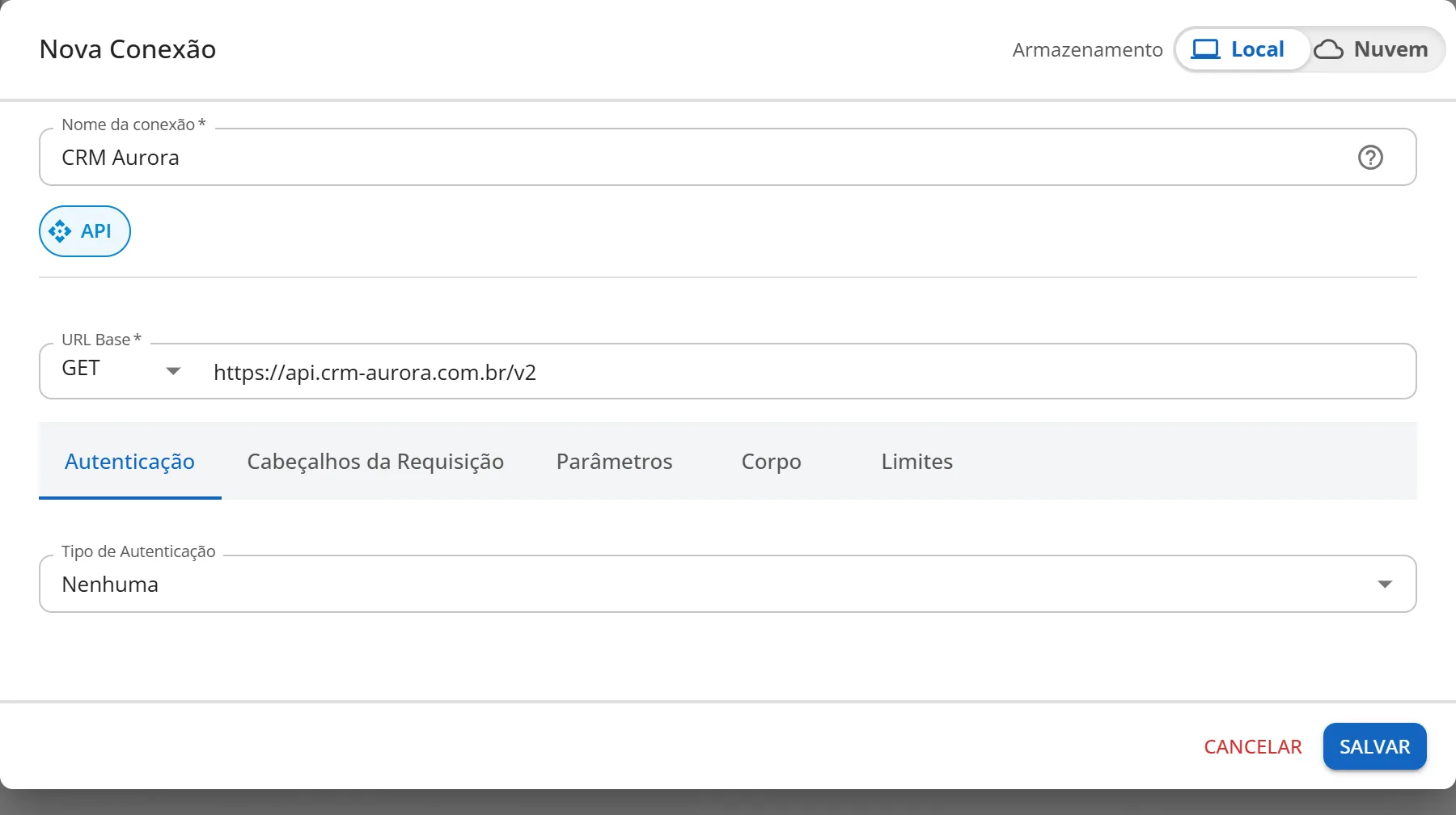Click the CANCELAR button
This screenshot has width=1456, height=815.
(1252, 746)
